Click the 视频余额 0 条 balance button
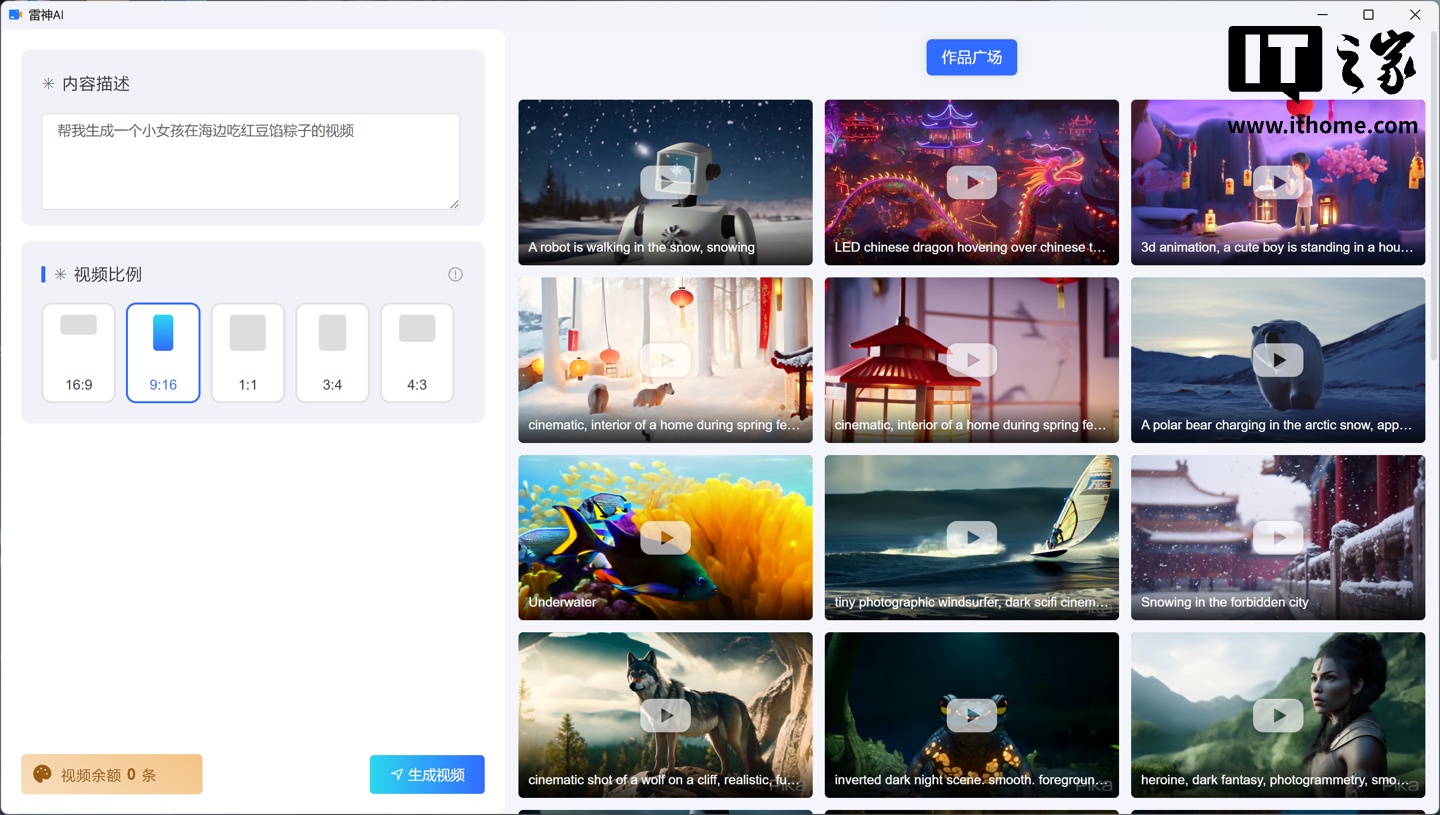Viewport: 1440px width, 815px height. pyautogui.click(x=112, y=774)
